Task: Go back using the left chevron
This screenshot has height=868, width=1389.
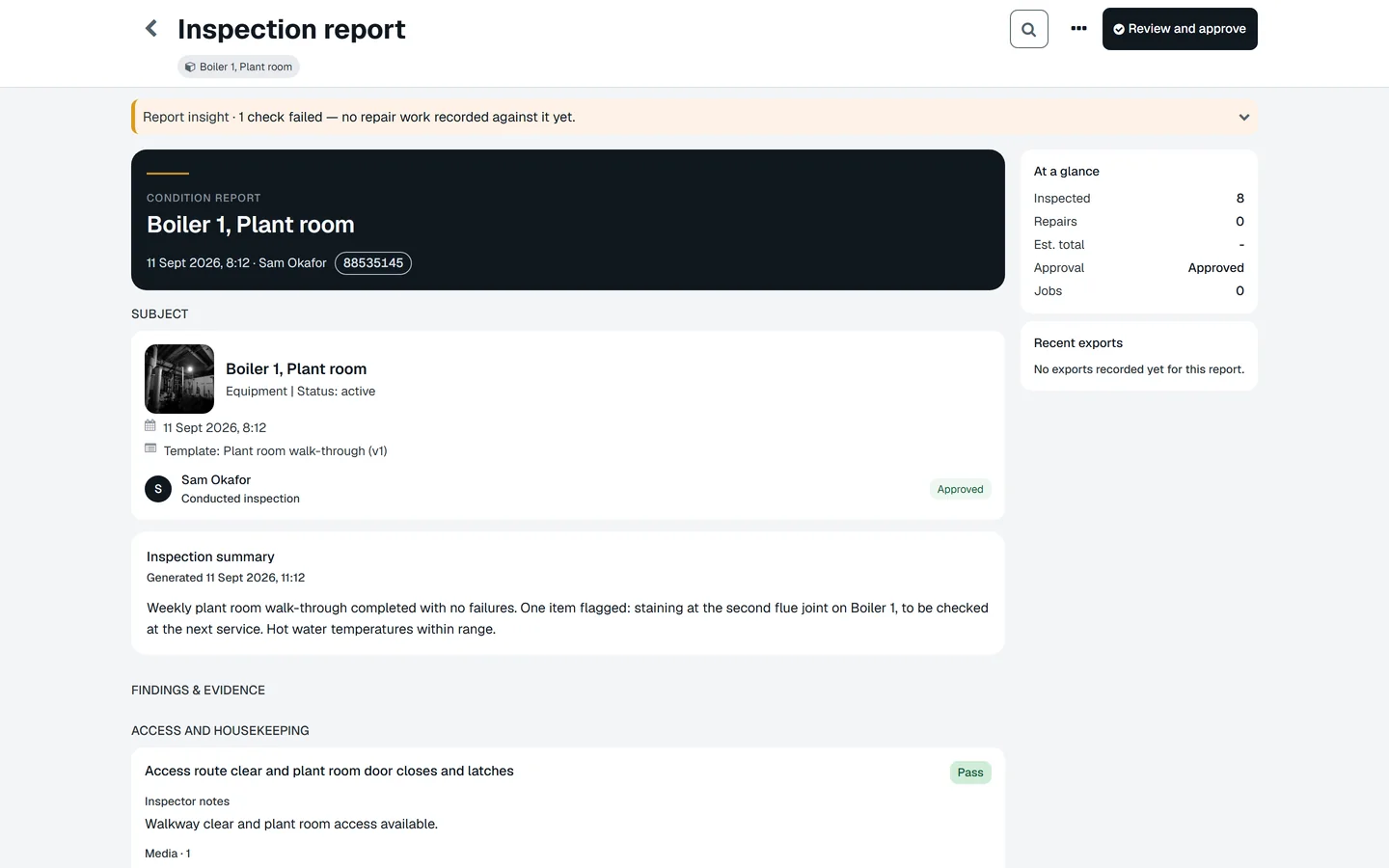Action: [x=151, y=29]
